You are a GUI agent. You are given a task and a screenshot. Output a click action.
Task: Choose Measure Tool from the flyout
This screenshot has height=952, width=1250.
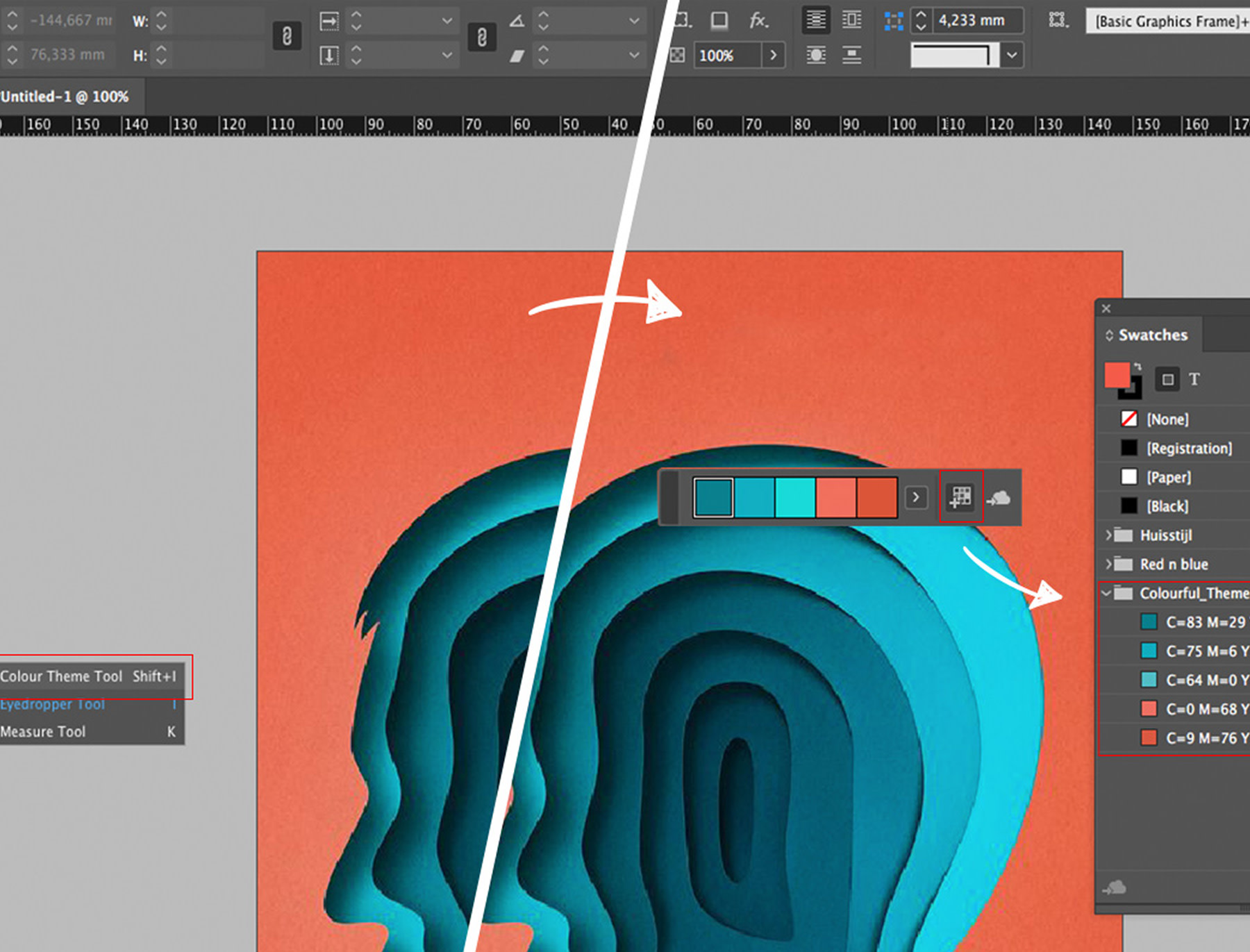click(x=92, y=731)
